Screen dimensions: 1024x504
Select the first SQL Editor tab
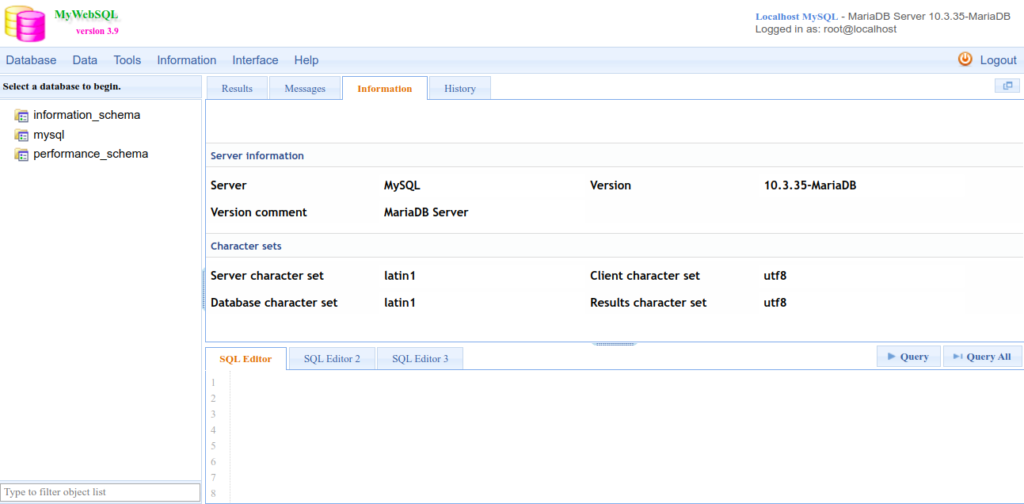[246, 358]
